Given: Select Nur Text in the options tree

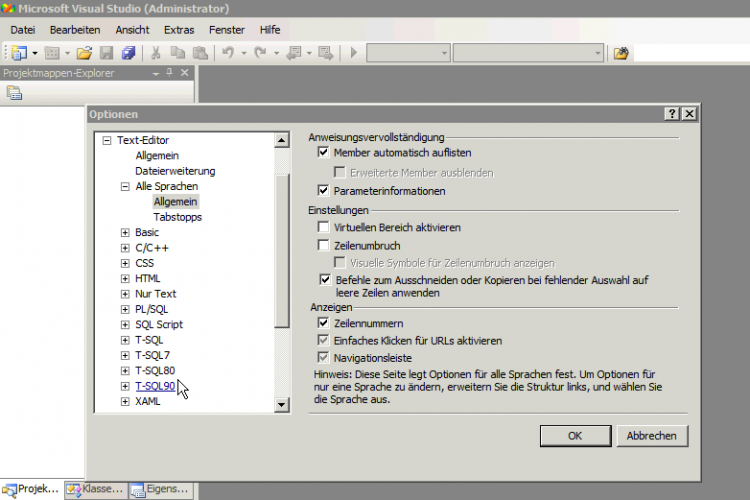Looking at the screenshot, I should click(155, 294).
